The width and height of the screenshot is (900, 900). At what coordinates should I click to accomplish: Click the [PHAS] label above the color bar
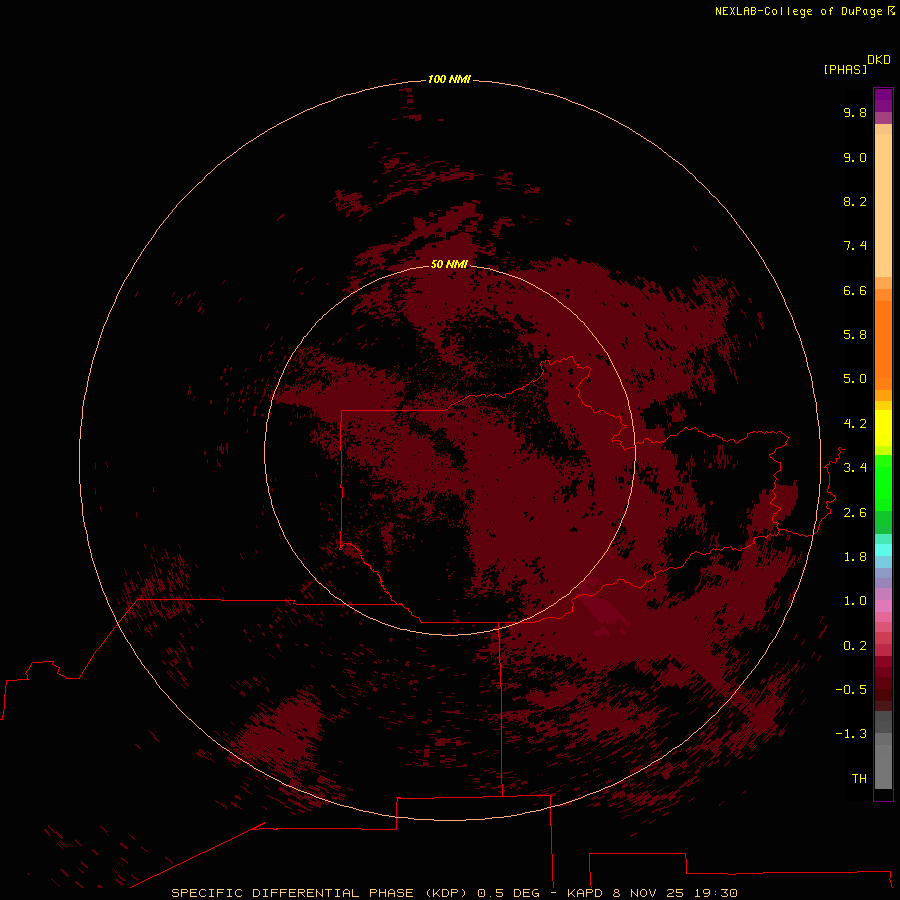pyautogui.click(x=845, y=70)
